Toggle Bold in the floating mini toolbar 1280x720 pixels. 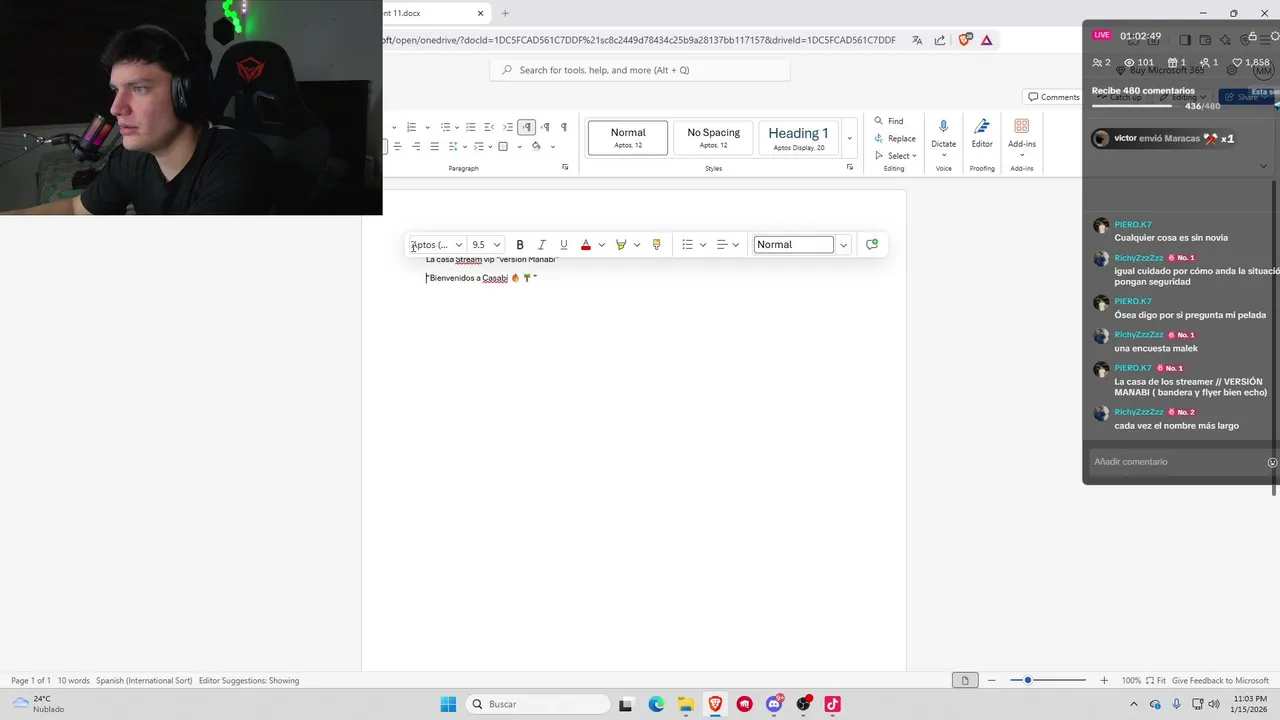pyautogui.click(x=520, y=245)
